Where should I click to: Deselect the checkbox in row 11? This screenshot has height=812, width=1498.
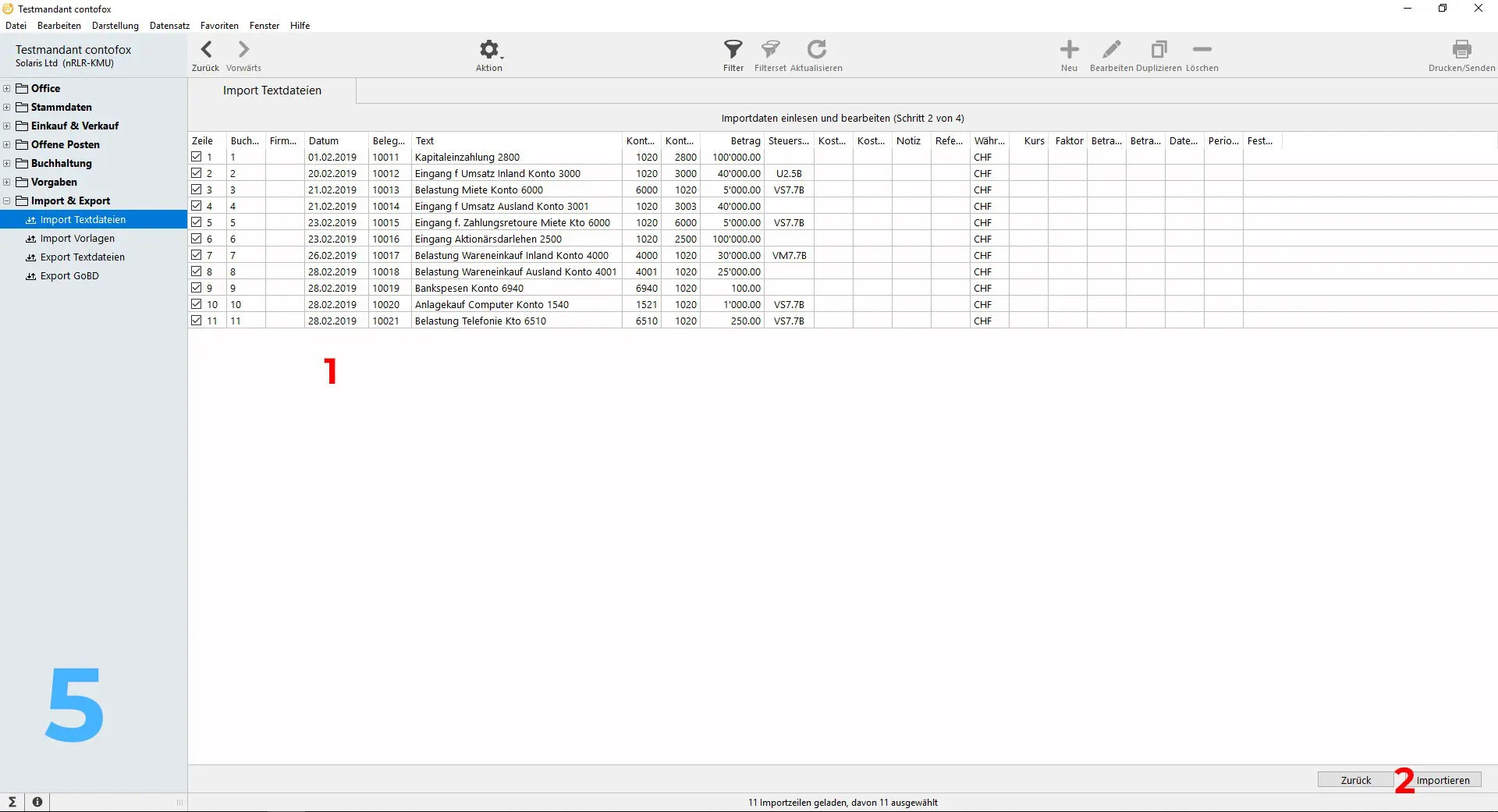197,321
